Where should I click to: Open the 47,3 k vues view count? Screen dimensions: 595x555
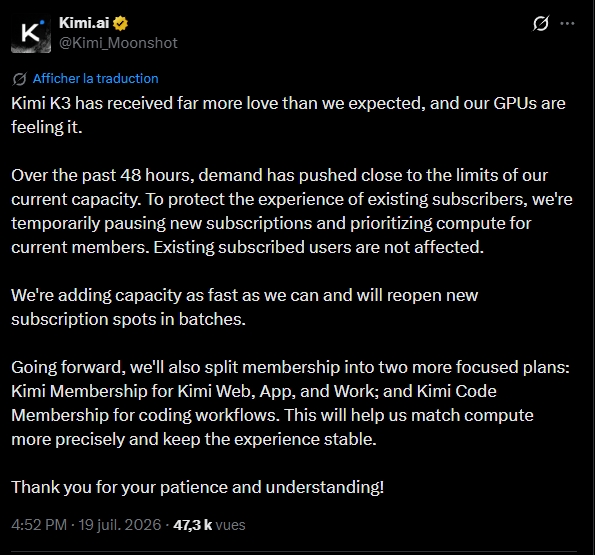(x=209, y=525)
